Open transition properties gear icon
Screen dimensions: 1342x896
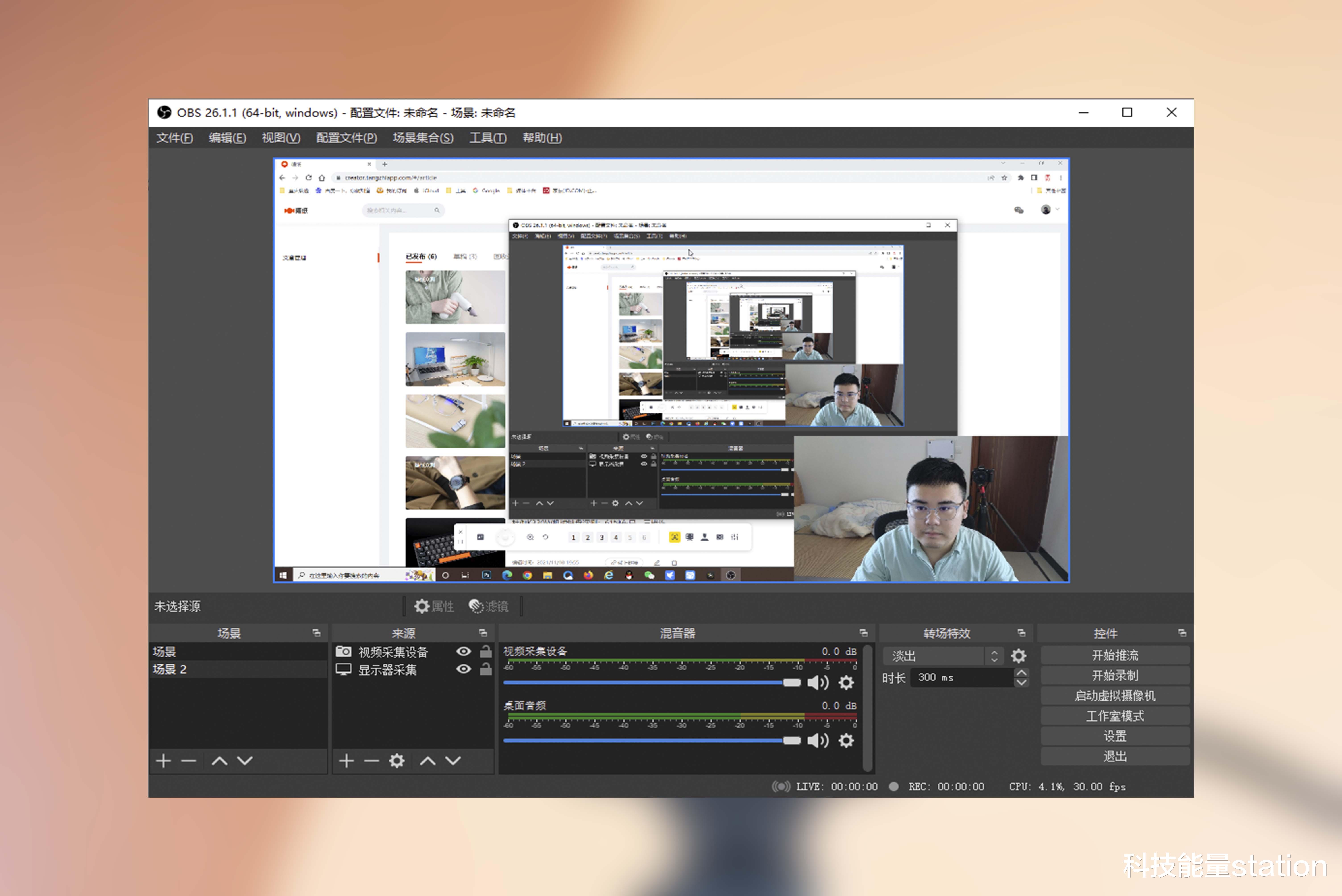click(x=1019, y=656)
